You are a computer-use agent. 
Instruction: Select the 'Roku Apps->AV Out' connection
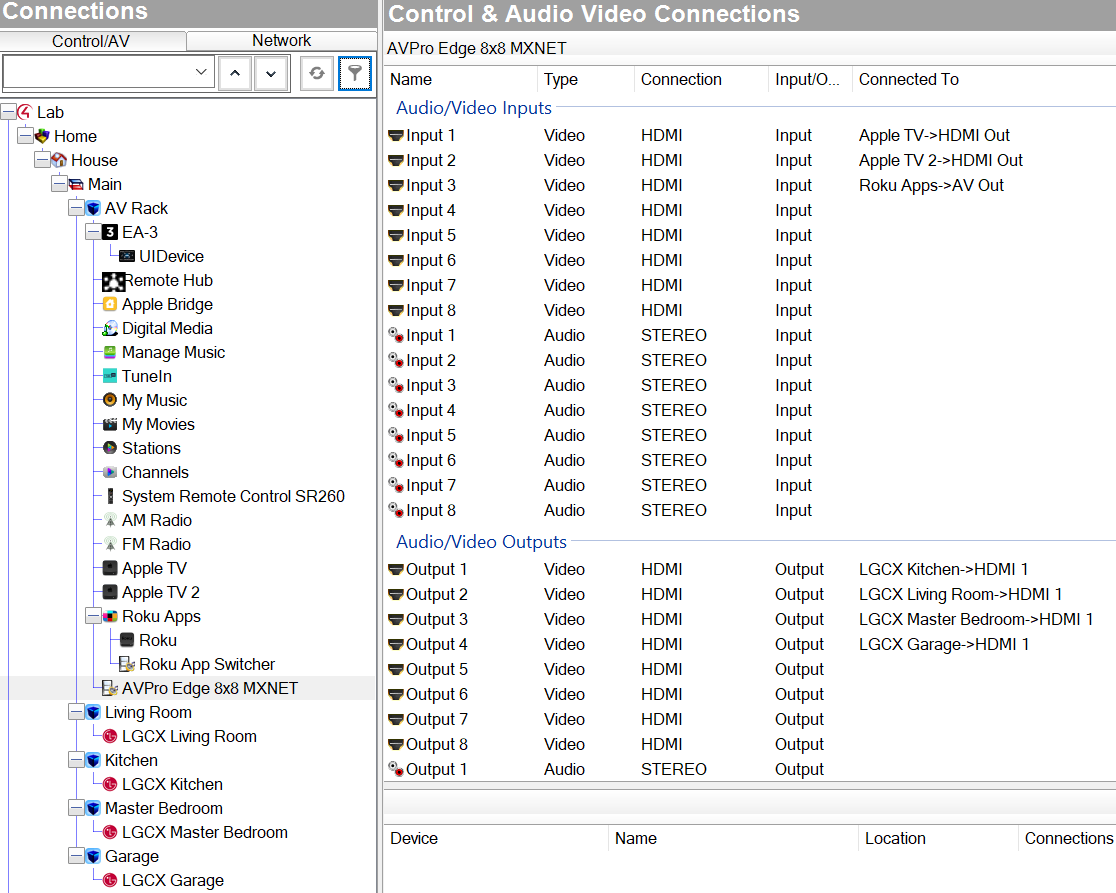tap(931, 186)
